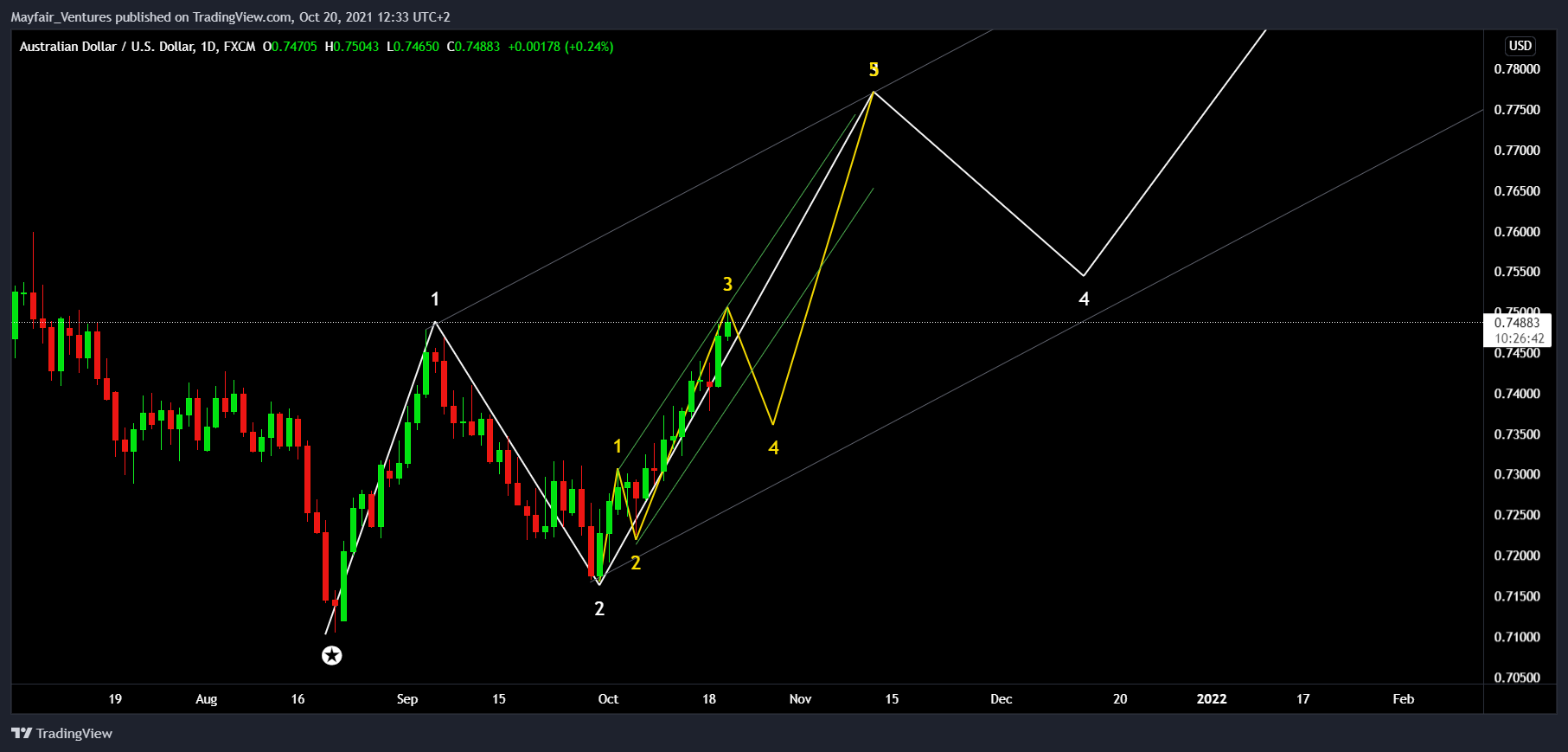This screenshot has width=1568, height=752.
Task: Click the TradingView logo icon
Action: coord(22,734)
